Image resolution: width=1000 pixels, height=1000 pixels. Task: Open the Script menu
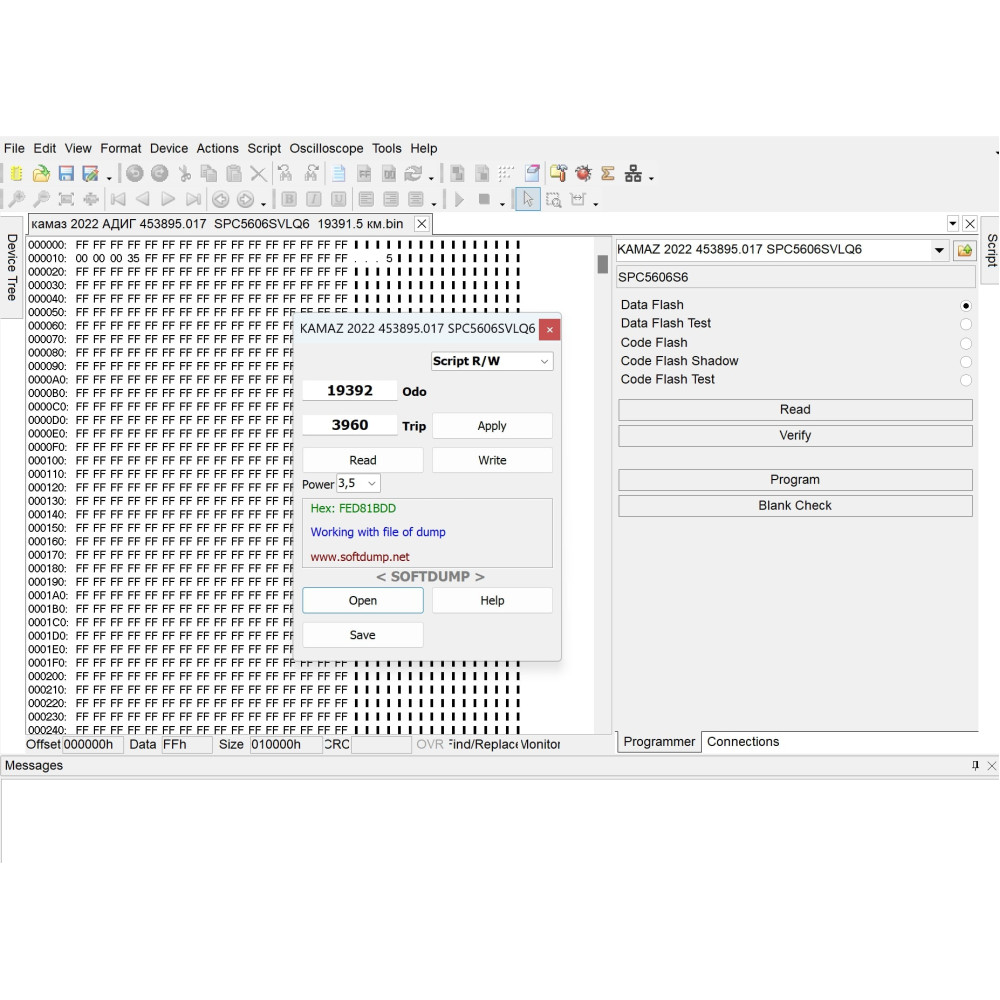click(x=264, y=148)
